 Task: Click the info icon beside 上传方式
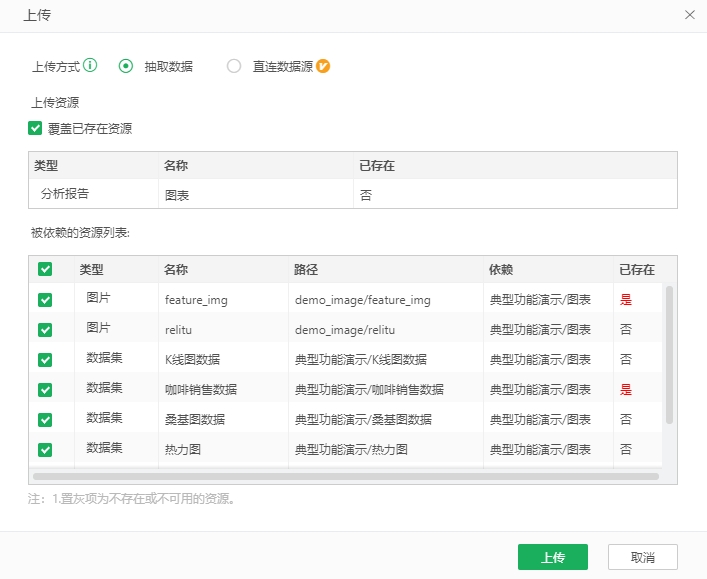point(91,66)
